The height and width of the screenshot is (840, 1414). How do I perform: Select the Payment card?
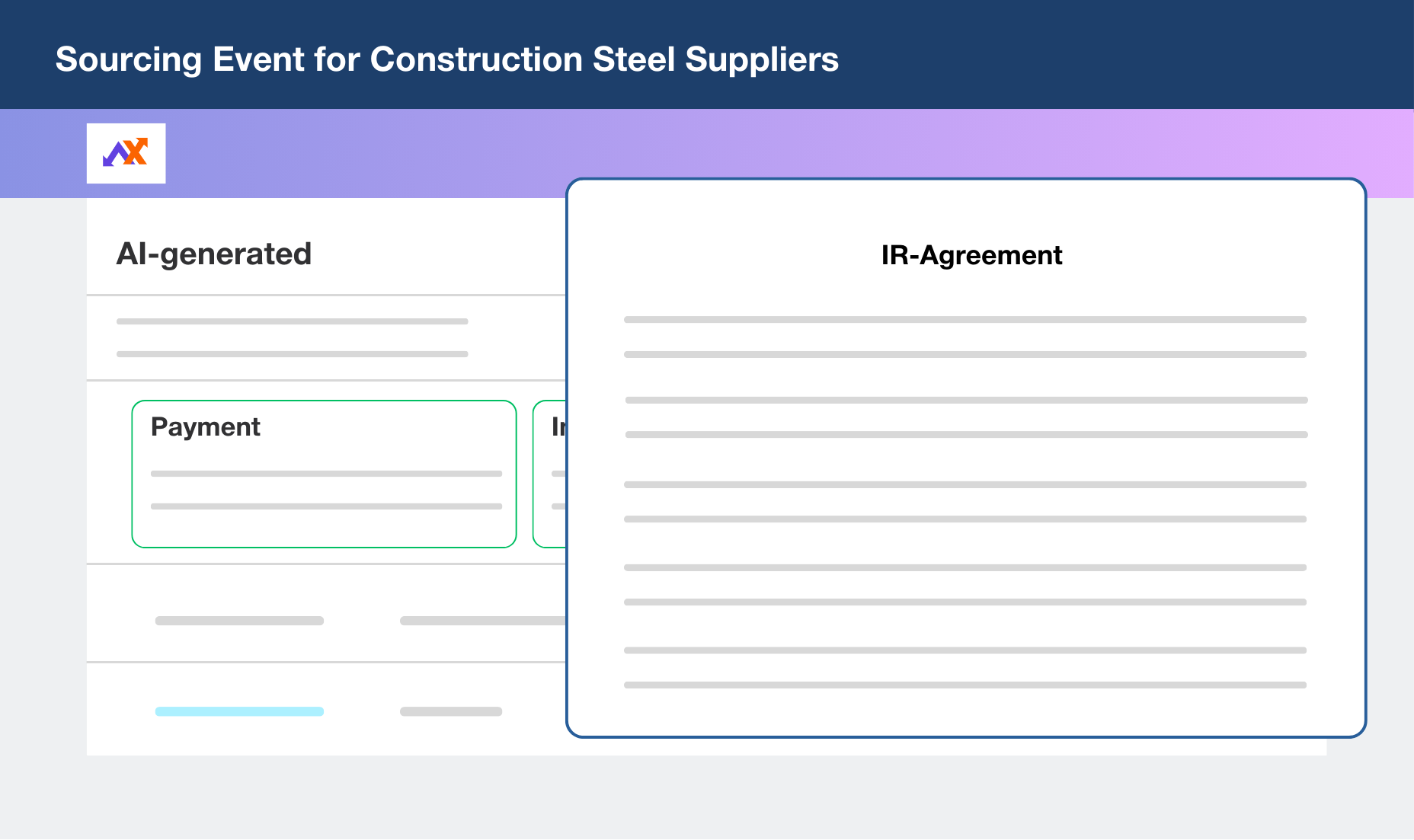tap(324, 474)
